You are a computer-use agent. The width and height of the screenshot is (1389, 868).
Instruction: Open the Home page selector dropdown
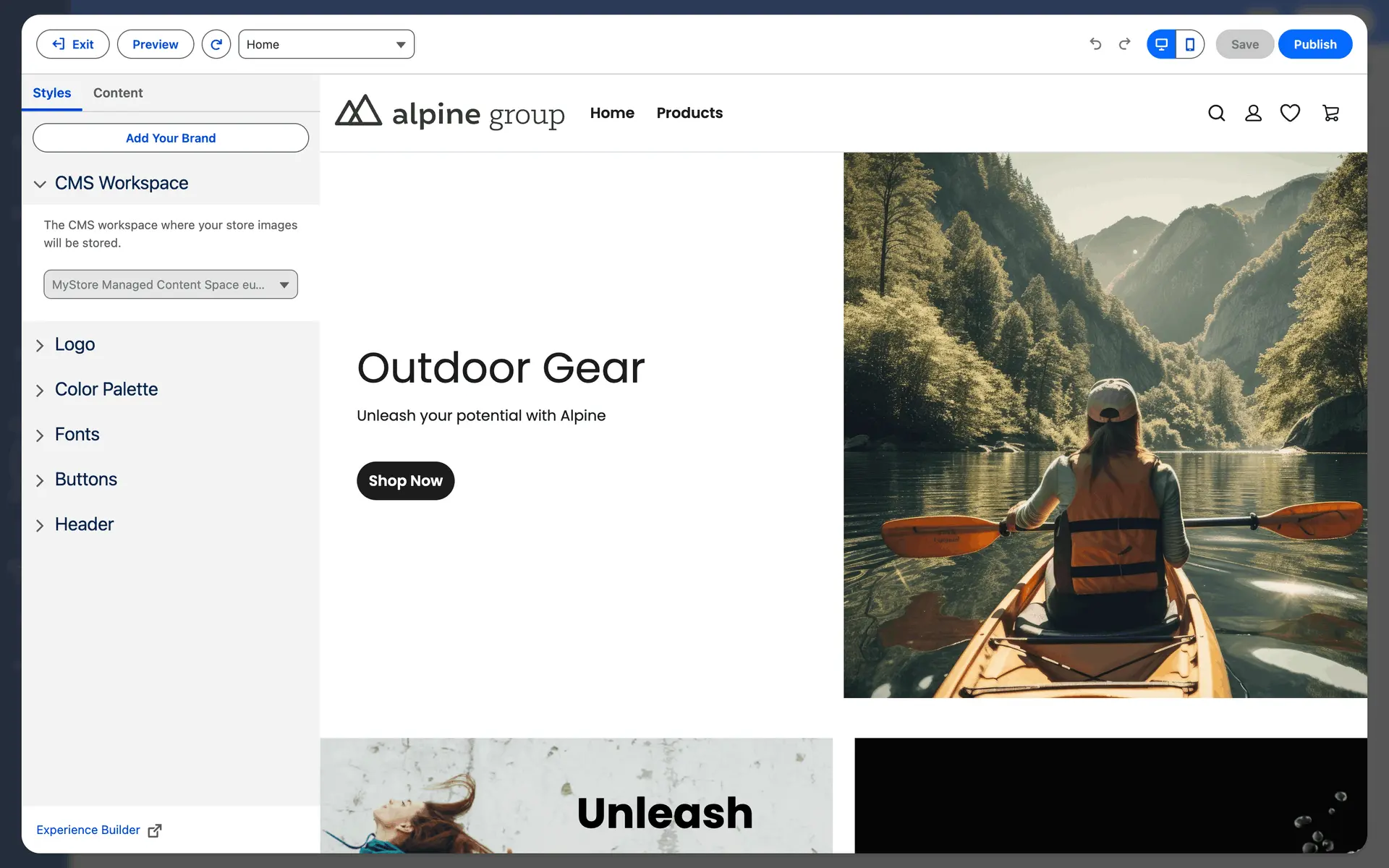[326, 44]
